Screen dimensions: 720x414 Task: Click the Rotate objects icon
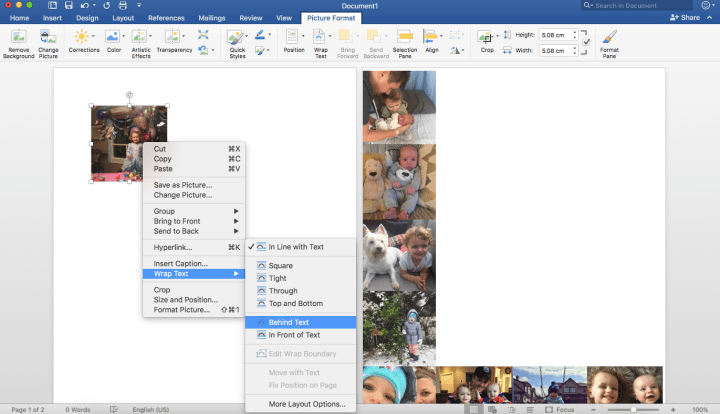pyautogui.click(x=455, y=50)
